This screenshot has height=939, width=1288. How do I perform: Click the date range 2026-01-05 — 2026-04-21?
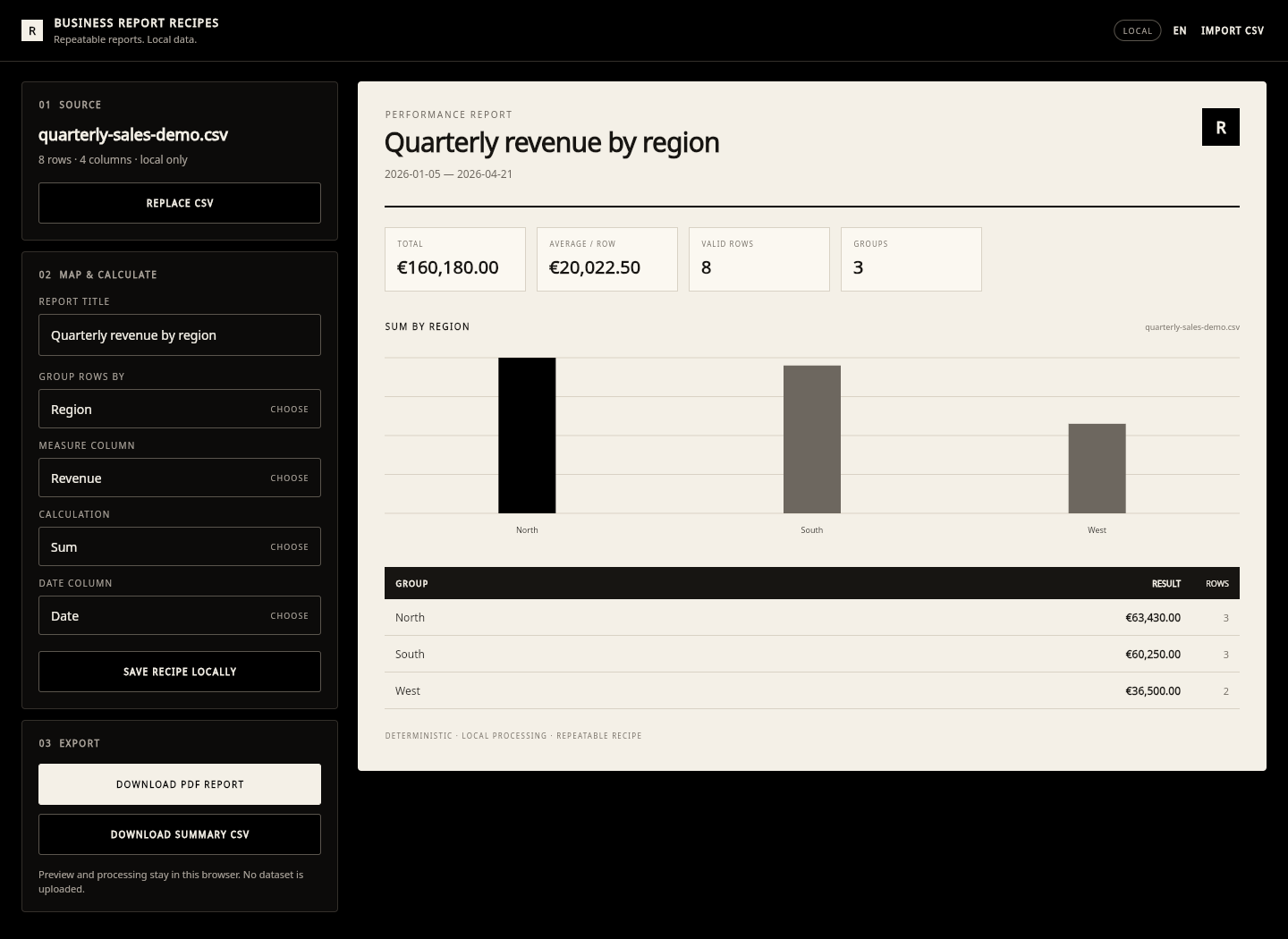coord(449,173)
